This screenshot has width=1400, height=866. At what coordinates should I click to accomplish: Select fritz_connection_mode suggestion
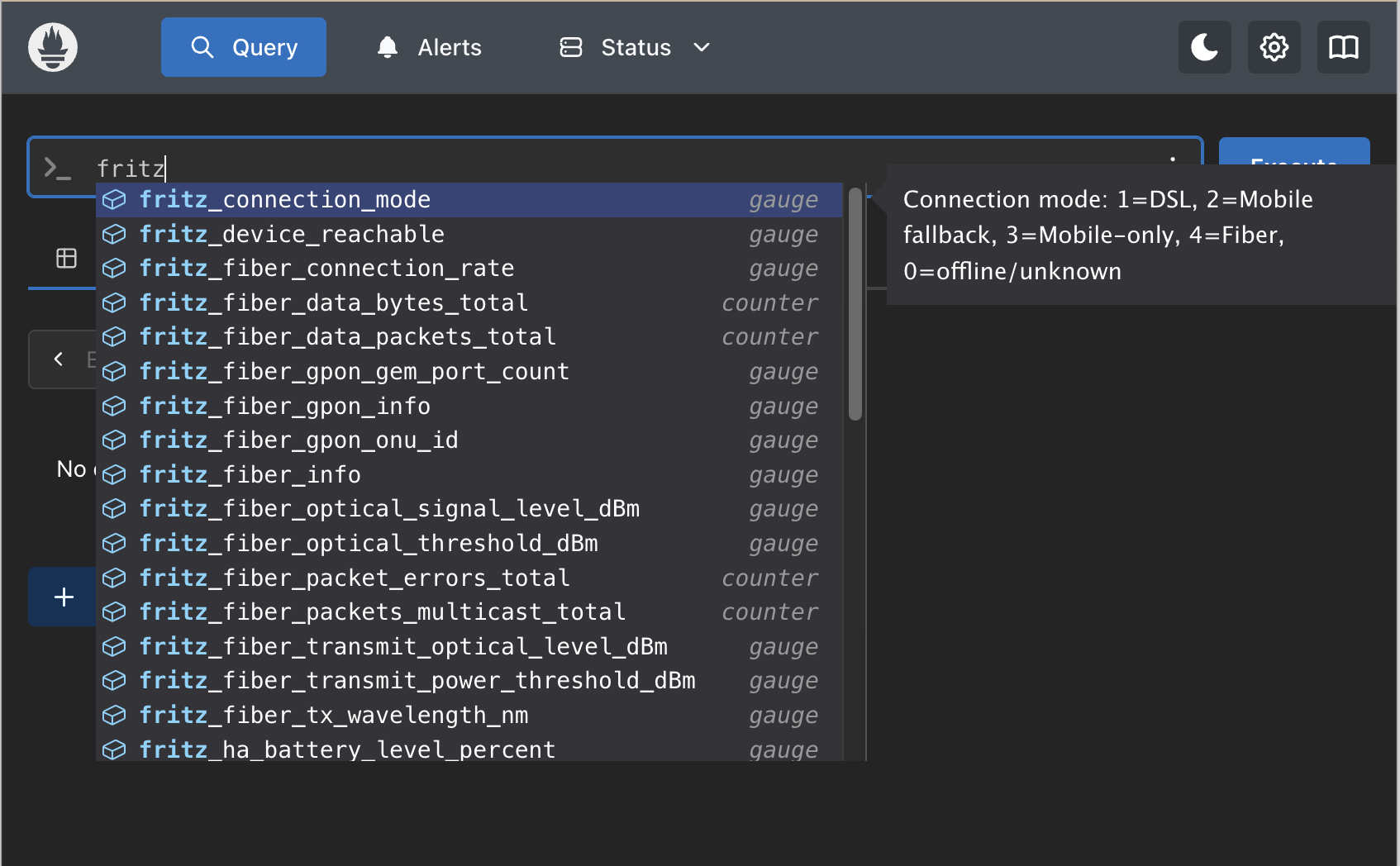pos(469,200)
